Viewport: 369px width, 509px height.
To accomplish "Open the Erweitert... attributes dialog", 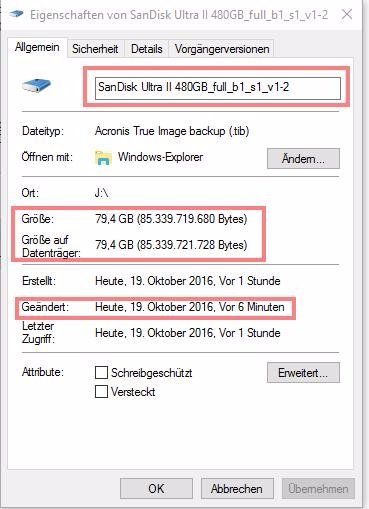I will pyautogui.click(x=303, y=373).
